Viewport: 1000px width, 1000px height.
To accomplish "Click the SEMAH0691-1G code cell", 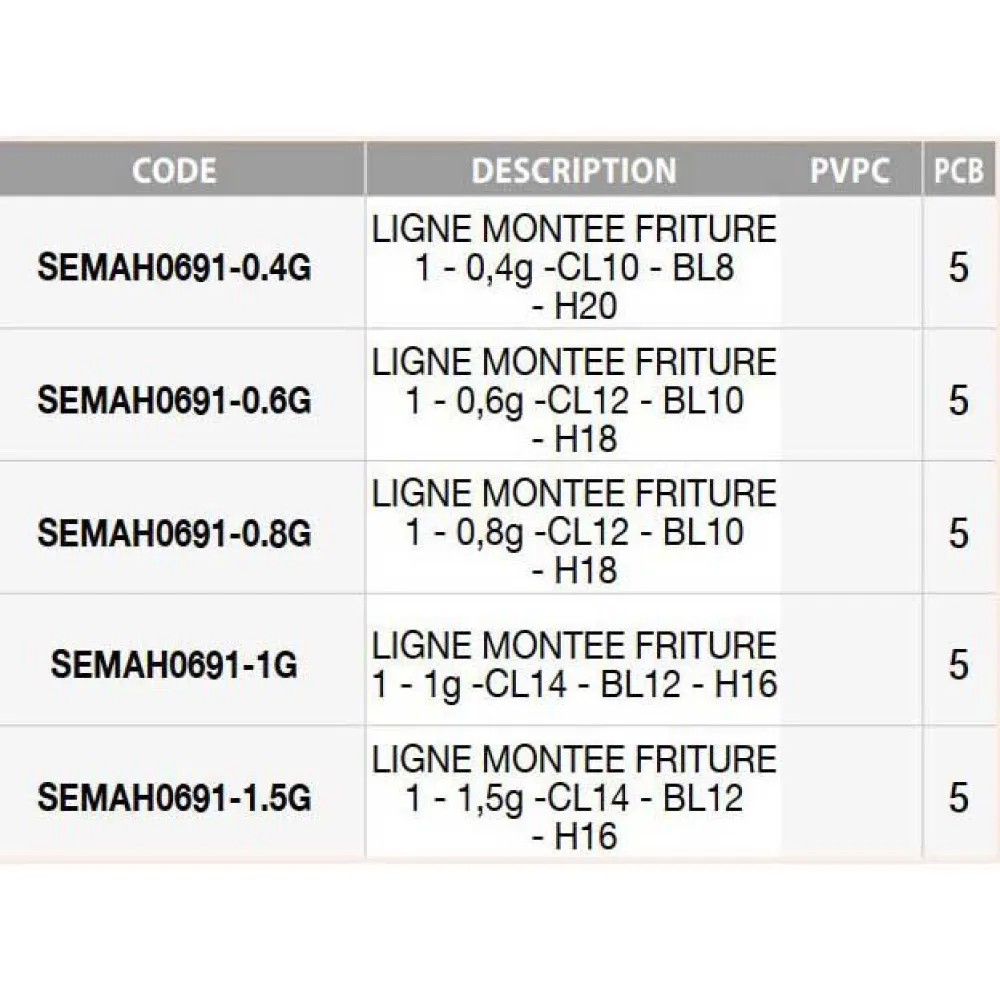I will (174, 665).
